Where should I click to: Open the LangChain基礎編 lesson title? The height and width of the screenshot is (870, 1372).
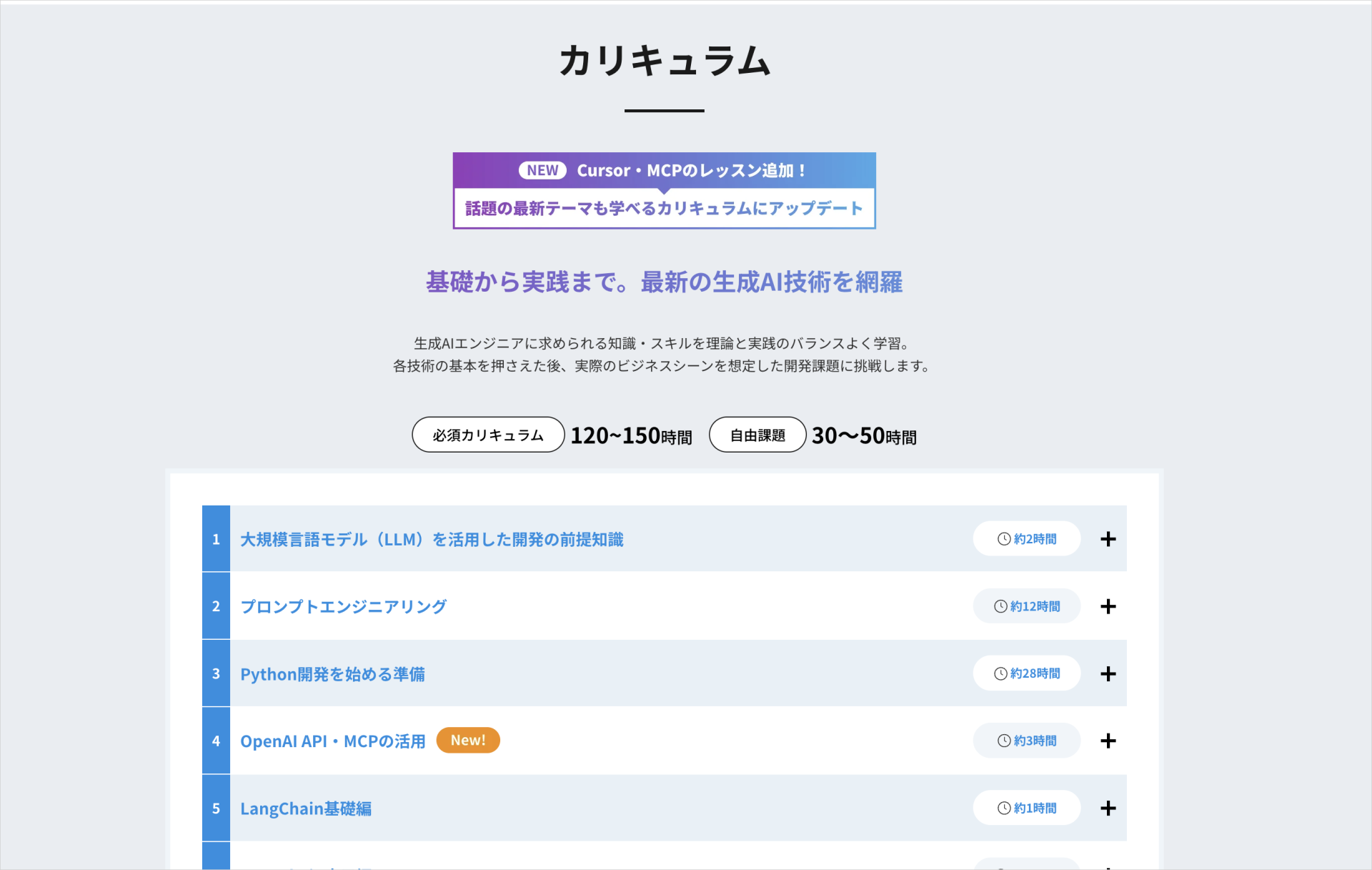coord(306,809)
